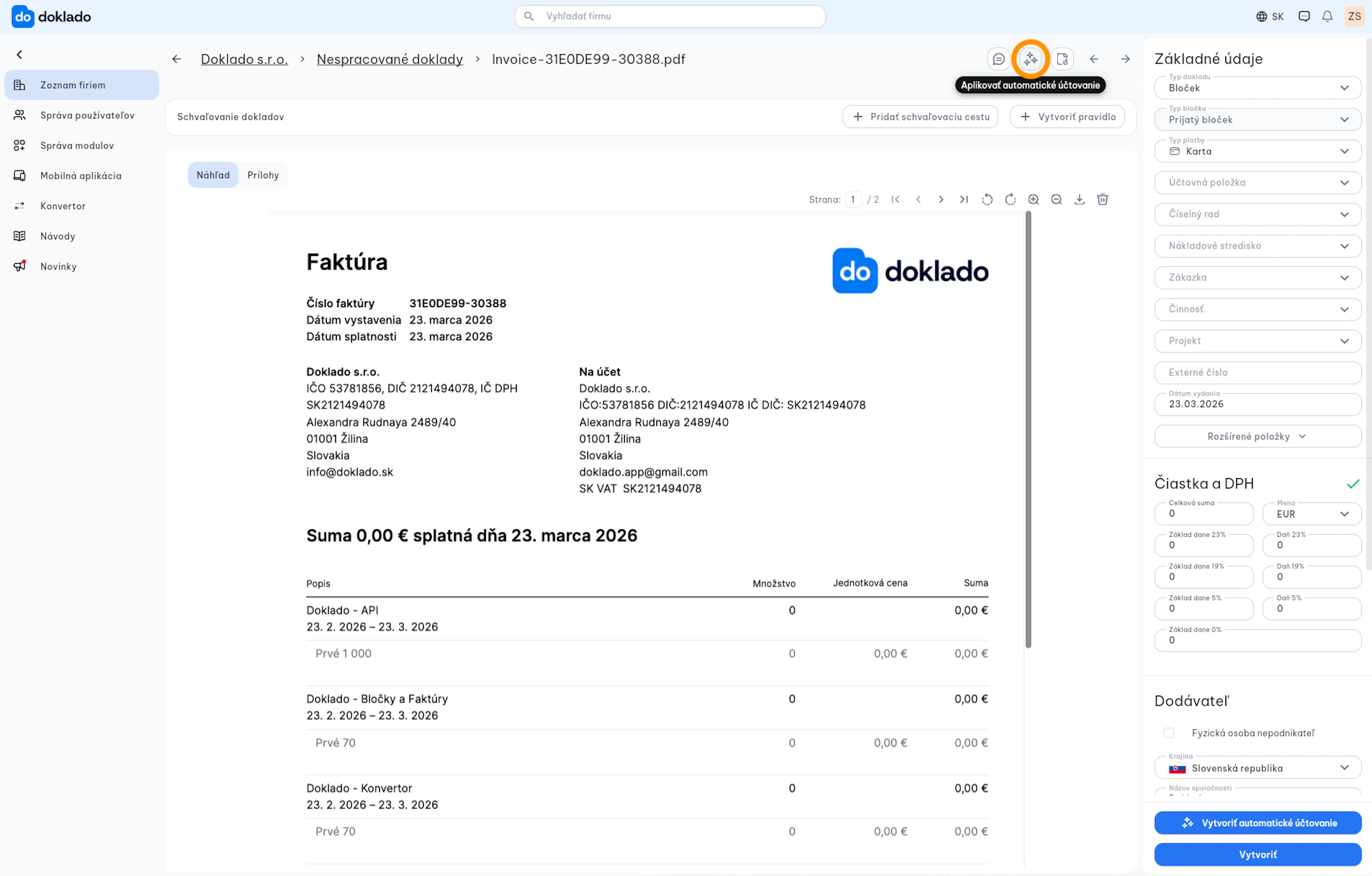
Task: Open Mobilná aplikácia in sidebar
Action: coord(81,175)
